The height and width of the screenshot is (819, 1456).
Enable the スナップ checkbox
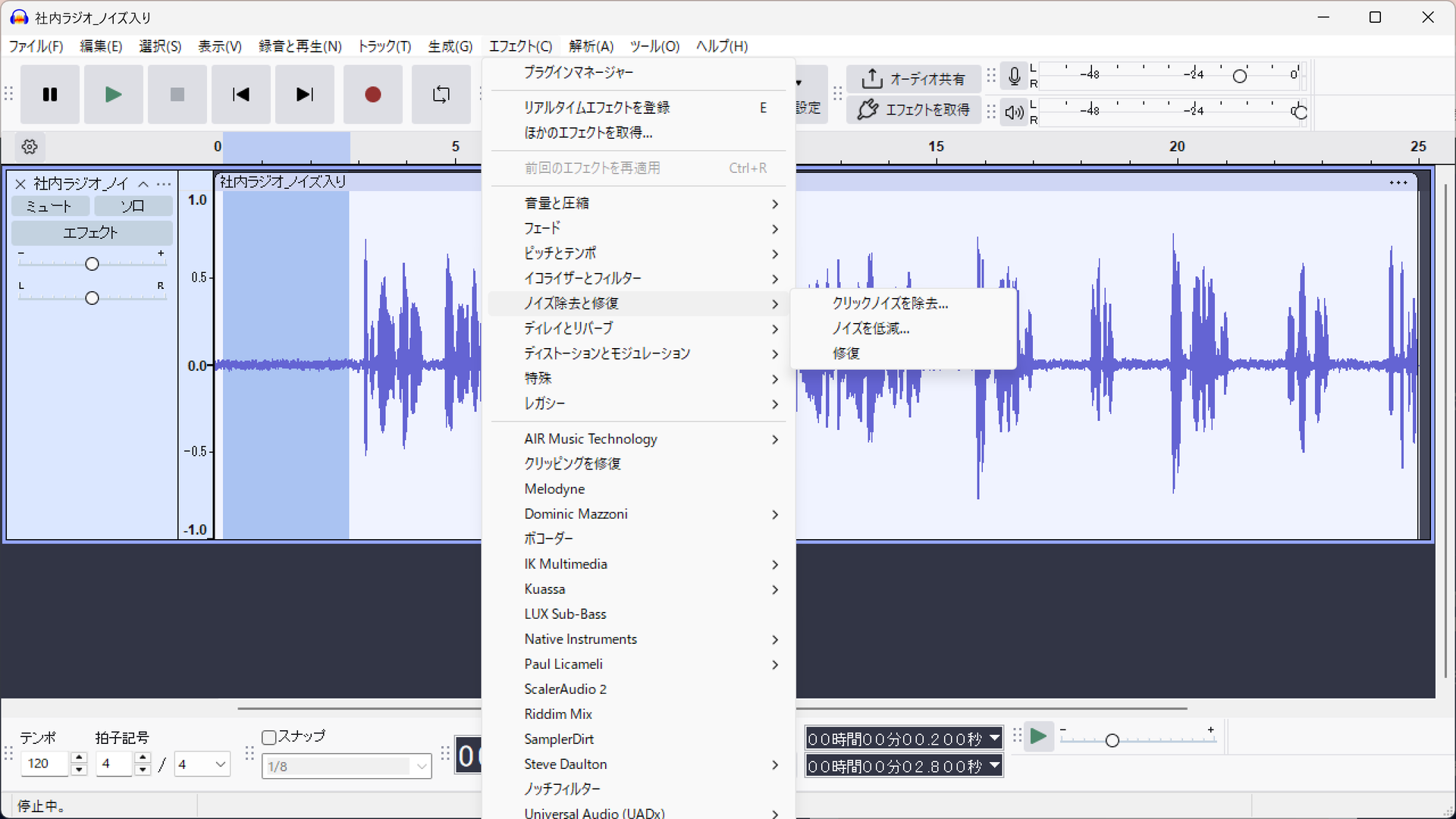click(268, 737)
